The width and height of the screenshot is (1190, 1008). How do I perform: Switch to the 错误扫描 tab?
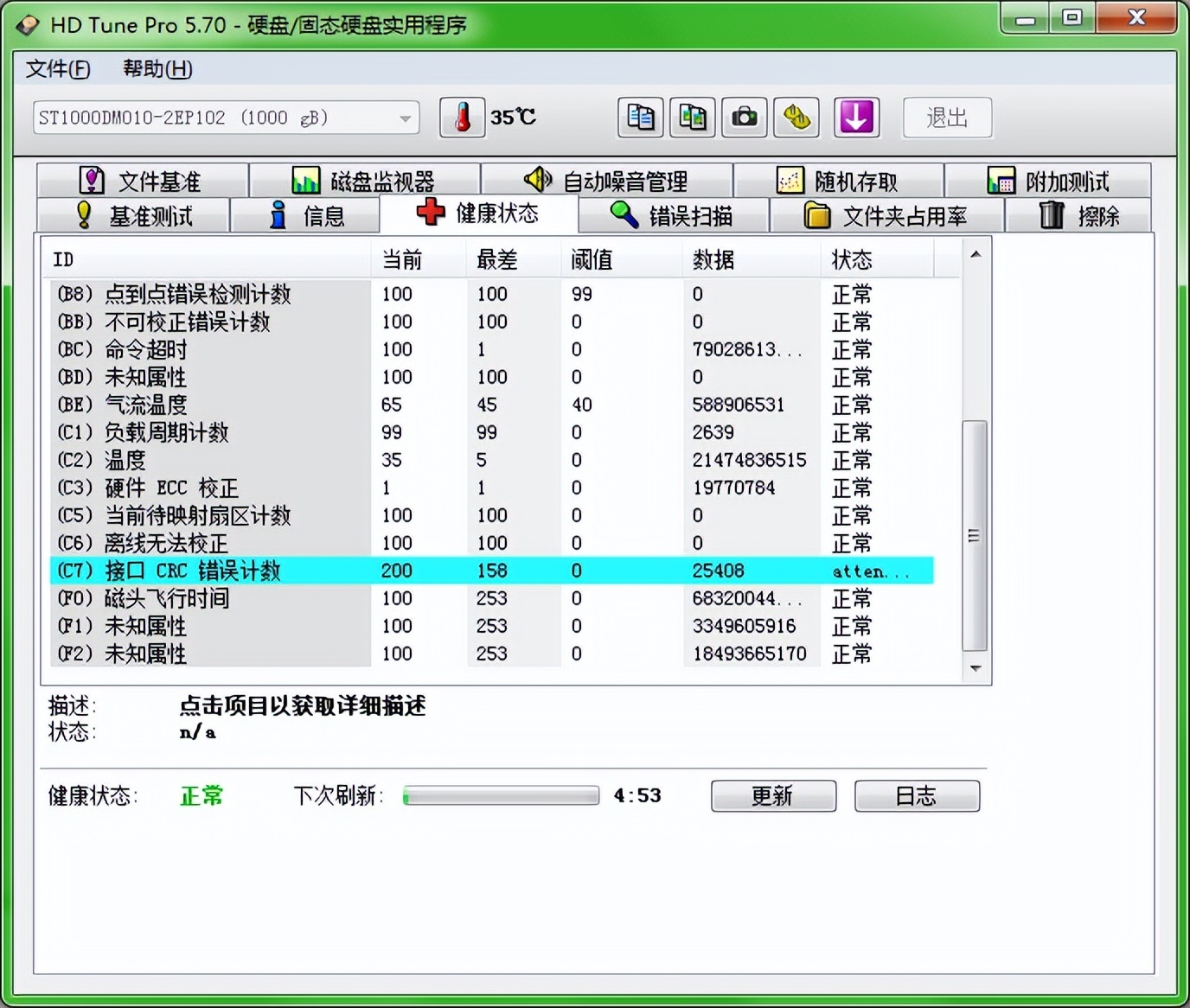673,215
